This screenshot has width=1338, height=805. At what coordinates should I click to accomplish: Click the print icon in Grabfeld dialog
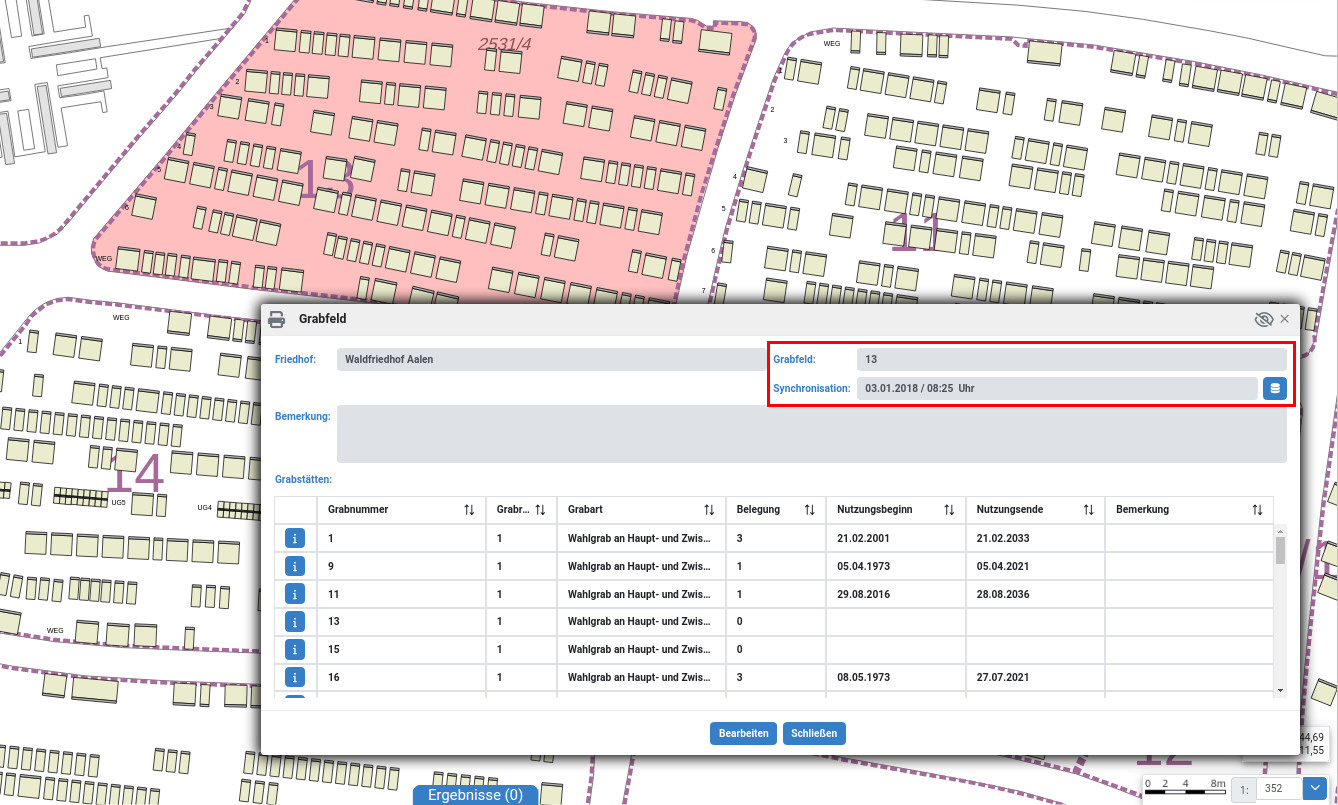(x=277, y=319)
